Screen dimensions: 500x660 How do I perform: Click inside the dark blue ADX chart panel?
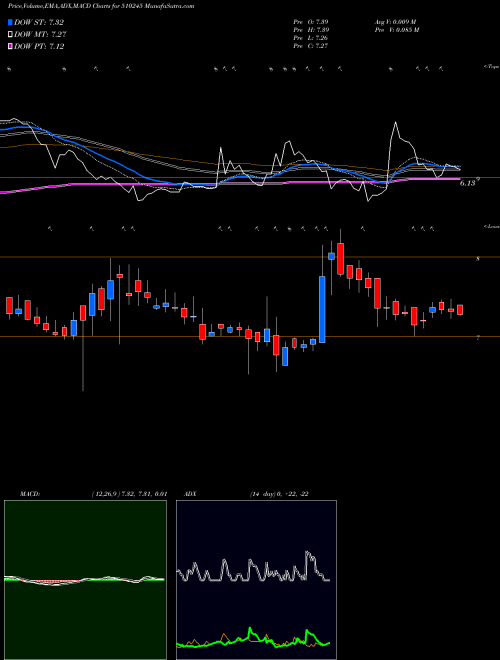[256, 580]
